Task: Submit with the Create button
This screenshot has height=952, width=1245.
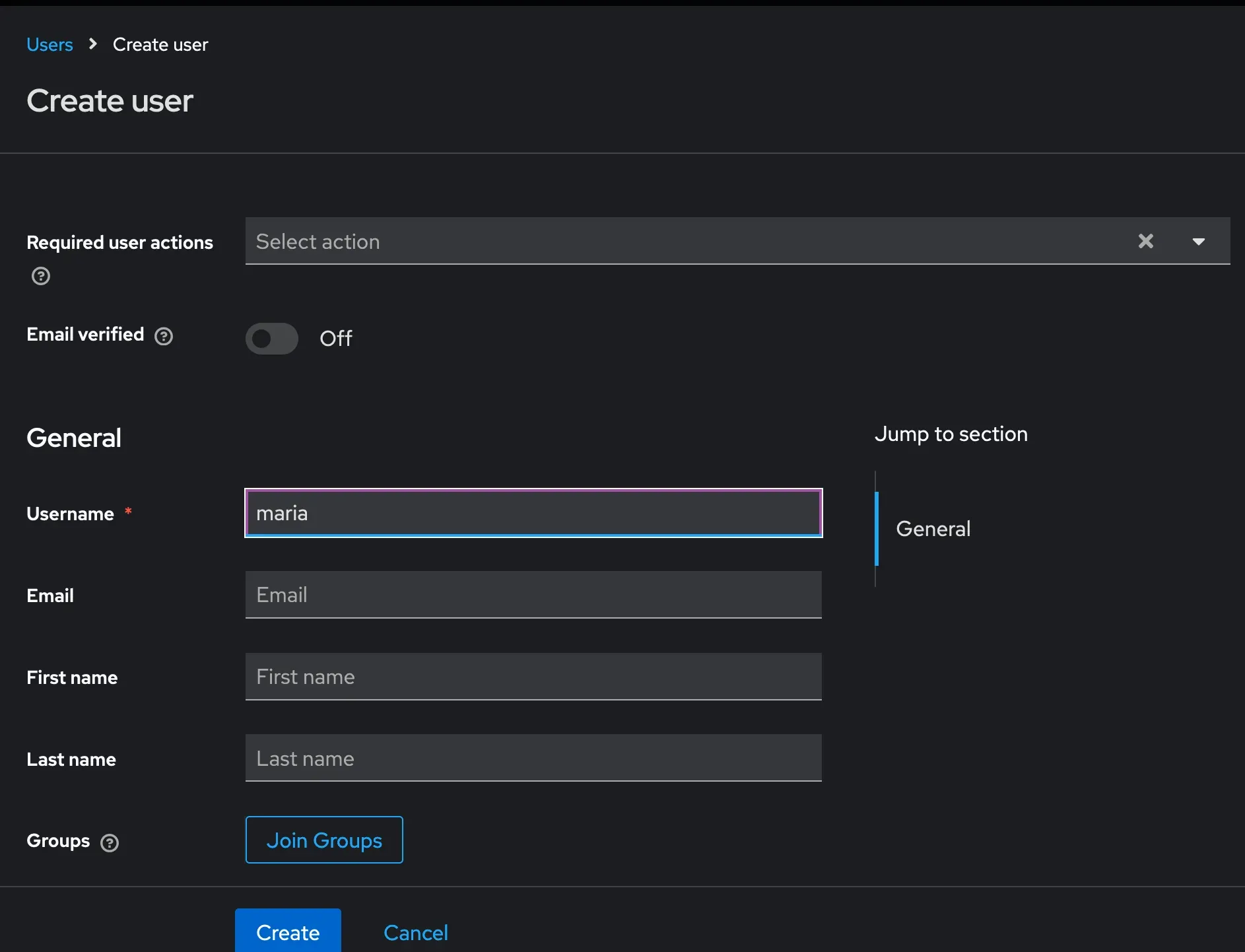Action: coord(288,932)
